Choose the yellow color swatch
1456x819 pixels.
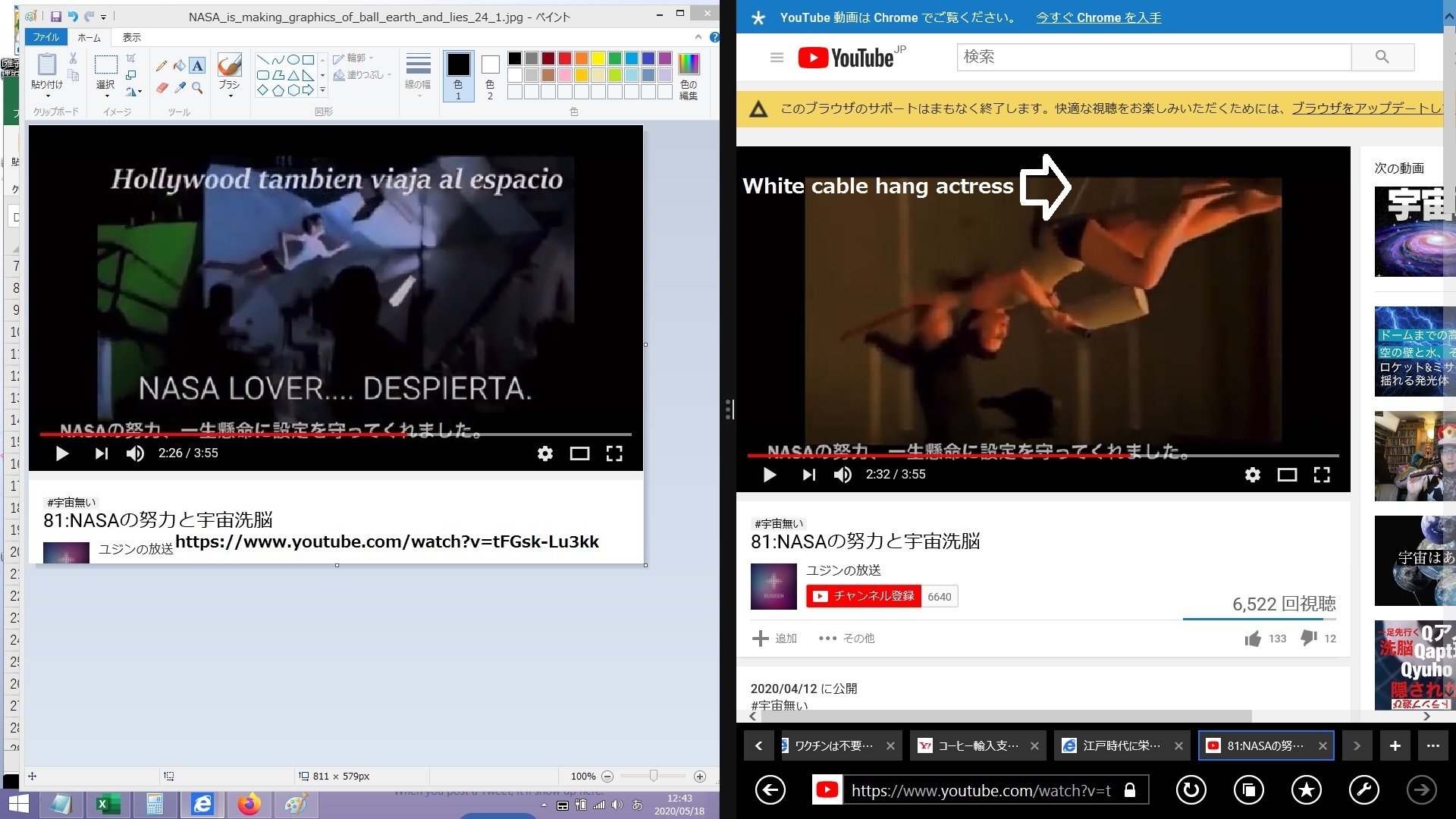point(598,58)
